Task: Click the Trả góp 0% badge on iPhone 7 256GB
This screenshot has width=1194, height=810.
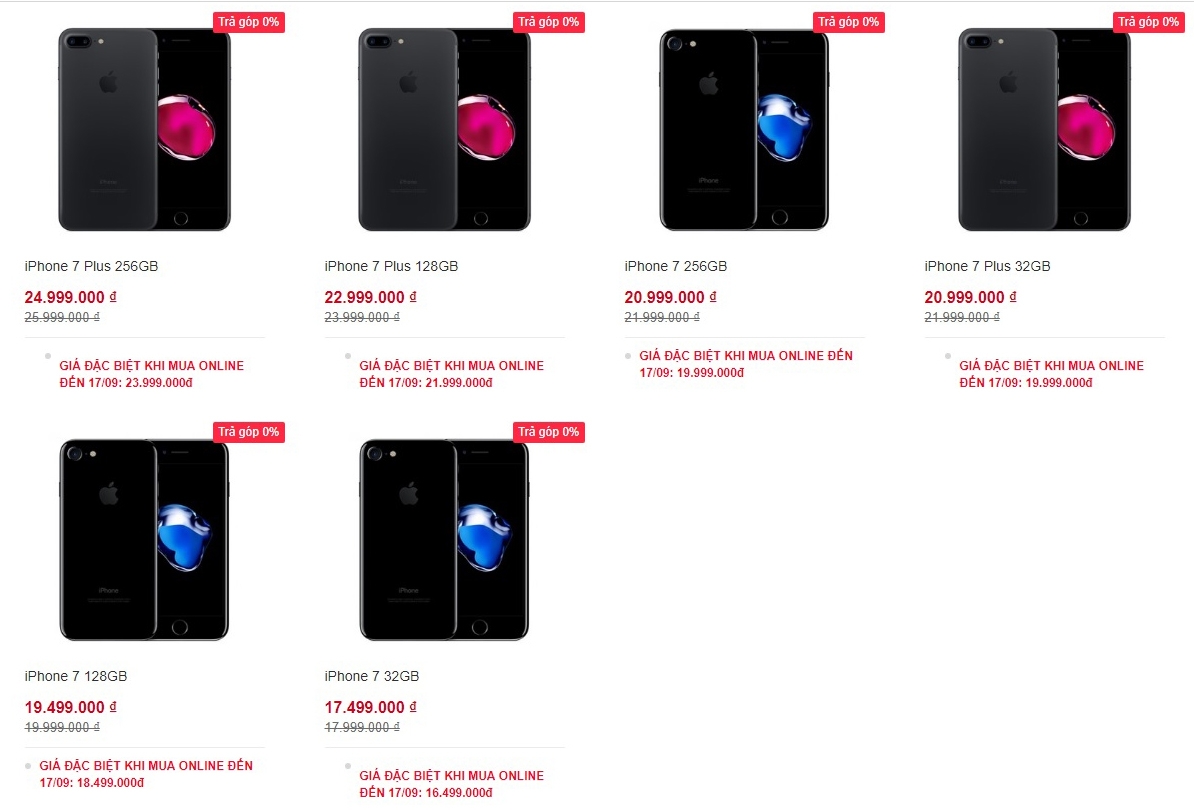Action: point(849,22)
